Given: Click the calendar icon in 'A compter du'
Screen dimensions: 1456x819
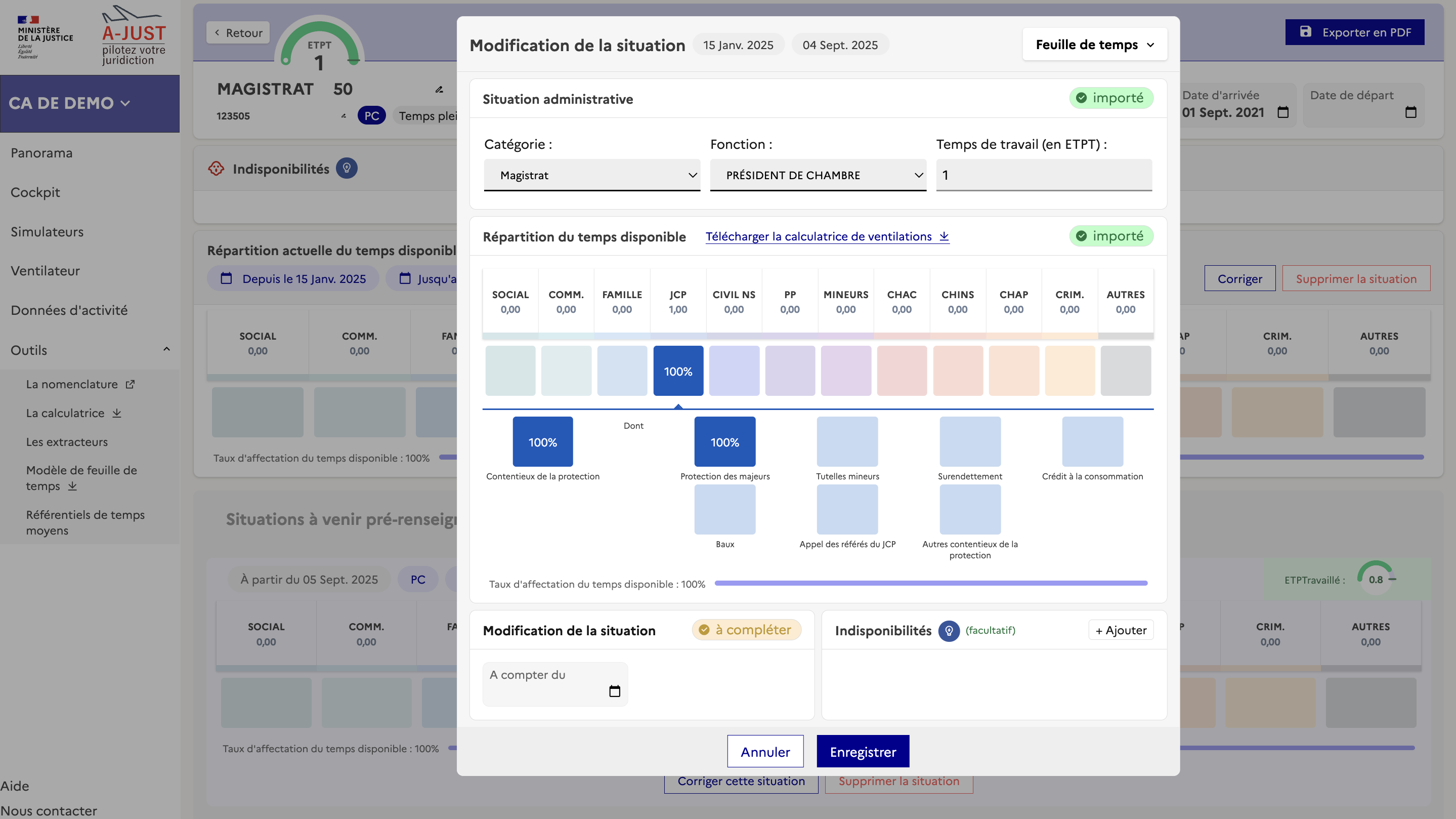Looking at the screenshot, I should tap(614, 690).
